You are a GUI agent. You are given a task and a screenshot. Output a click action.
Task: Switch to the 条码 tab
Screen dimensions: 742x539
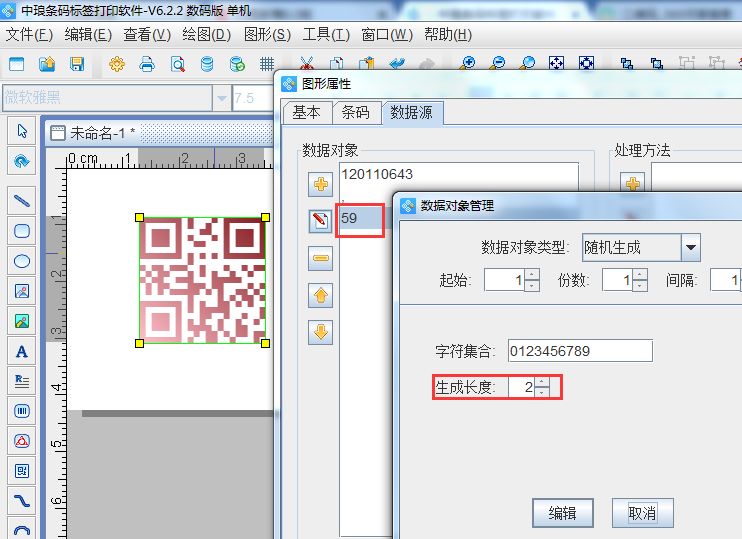[355, 112]
